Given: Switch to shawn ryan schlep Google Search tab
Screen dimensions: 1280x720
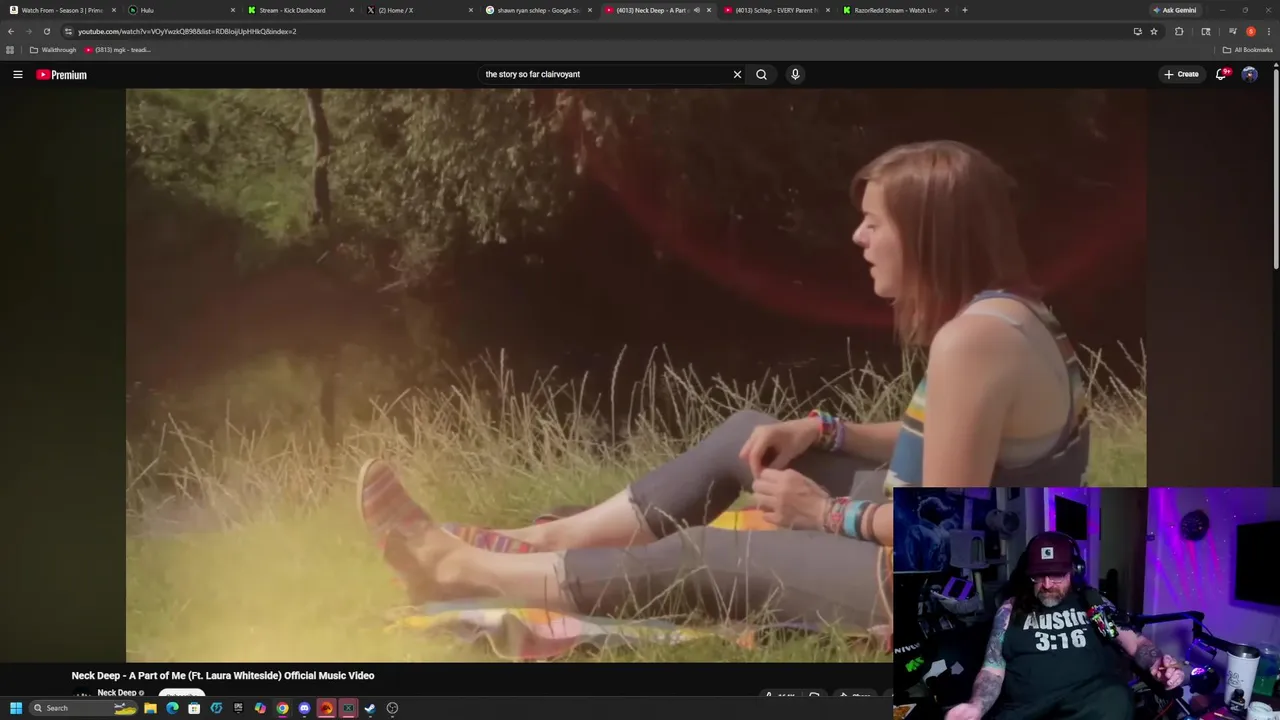Looking at the screenshot, I should (x=537, y=10).
